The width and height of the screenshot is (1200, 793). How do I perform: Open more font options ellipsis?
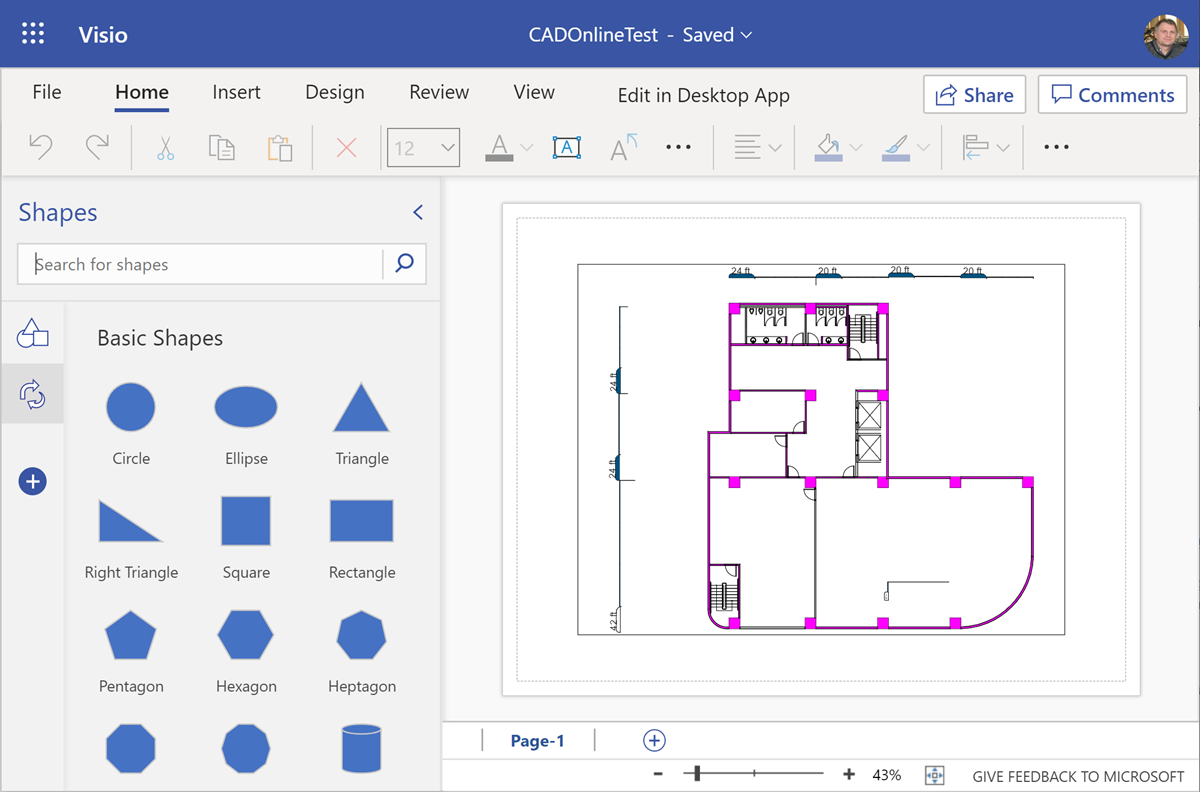click(678, 147)
